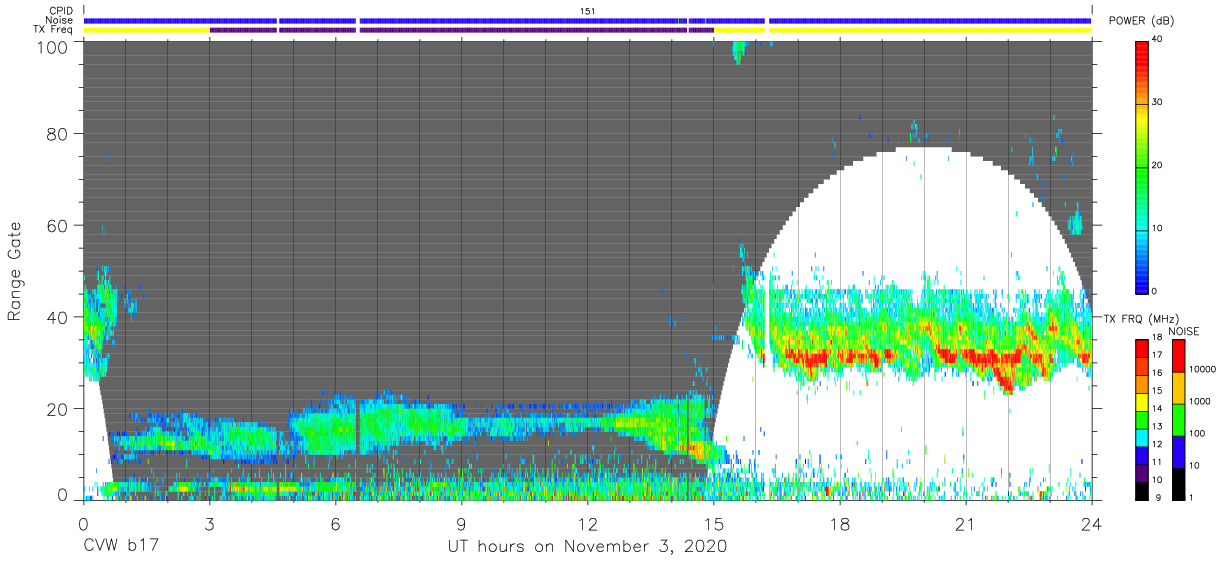Click hour 6 on the UT axis
The image size is (1228, 567).
335,522
